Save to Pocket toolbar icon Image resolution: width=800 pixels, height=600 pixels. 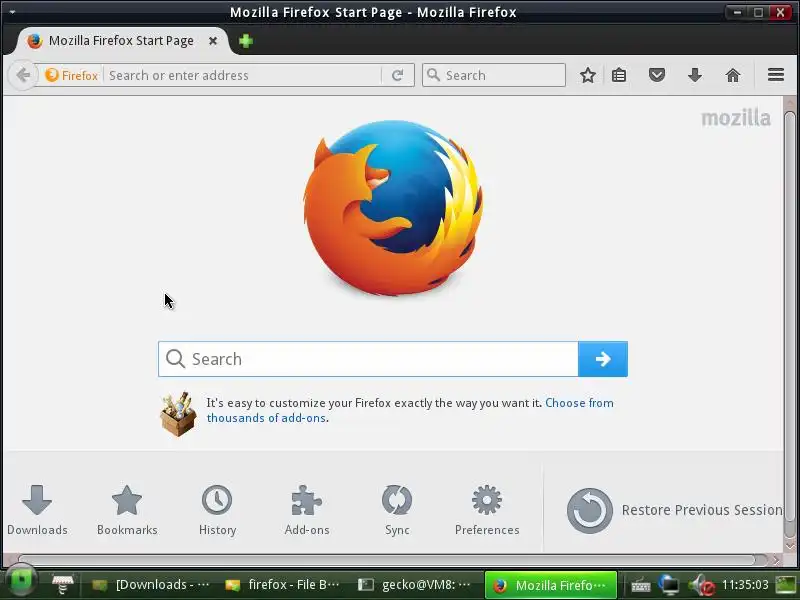[x=657, y=76]
